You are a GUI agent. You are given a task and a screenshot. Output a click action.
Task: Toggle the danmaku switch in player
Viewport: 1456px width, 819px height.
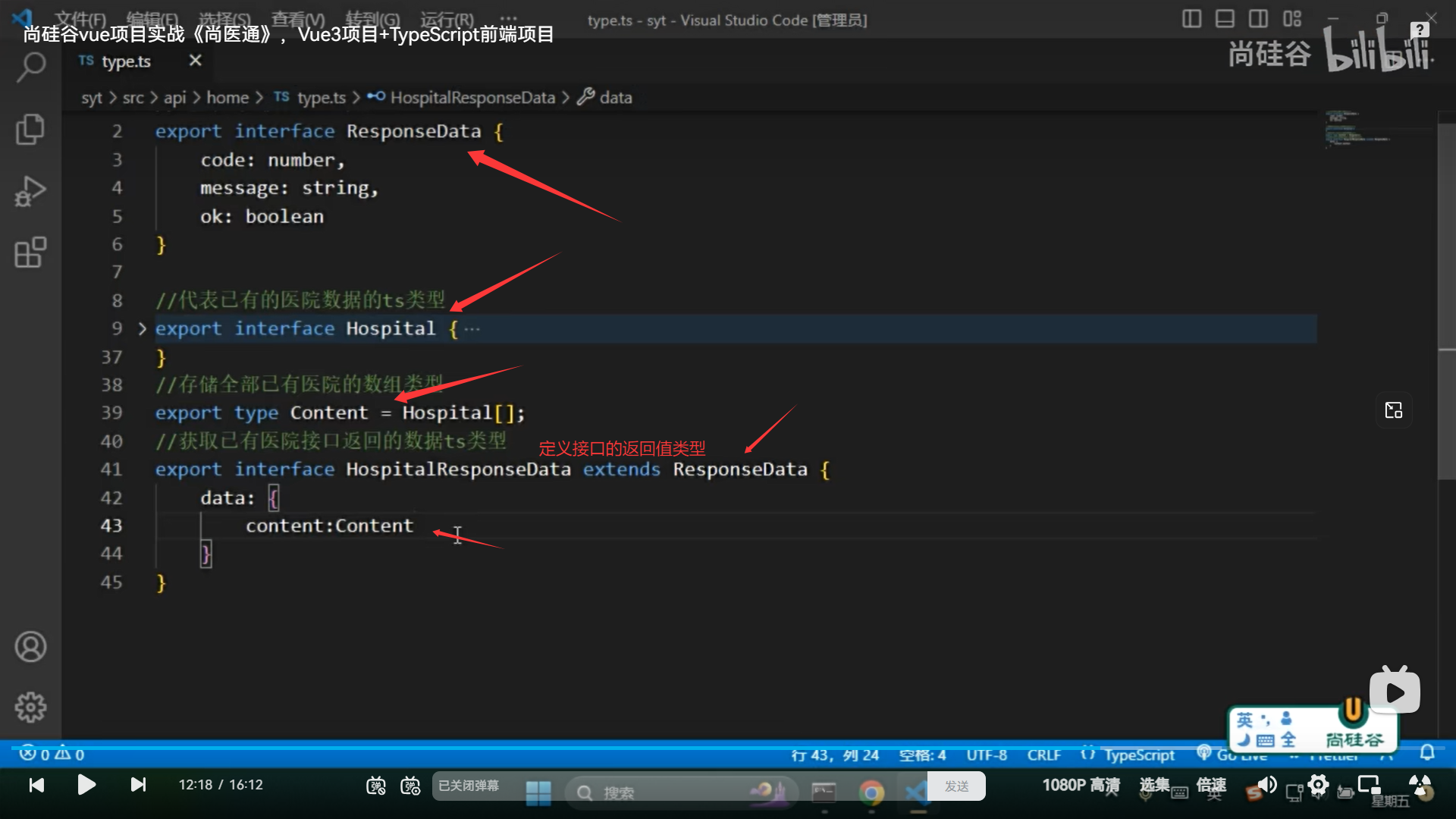376,786
